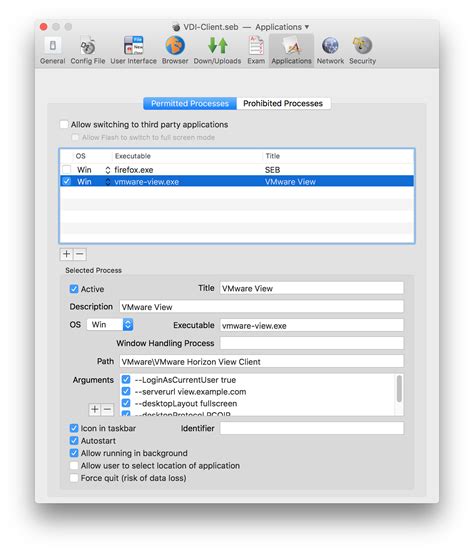Select the SEB title cell
Viewport: 474px width, 553px height.
click(273, 170)
